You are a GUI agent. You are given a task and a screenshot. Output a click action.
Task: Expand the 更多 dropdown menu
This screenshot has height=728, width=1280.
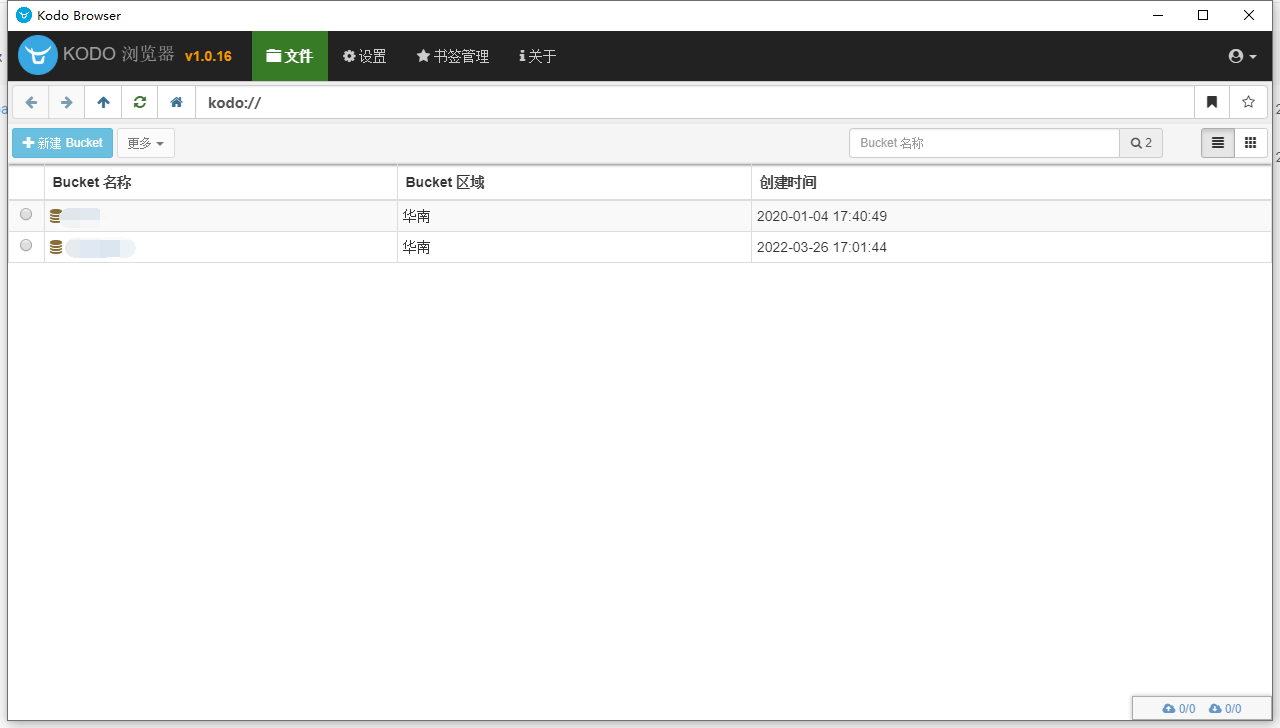(146, 143)
